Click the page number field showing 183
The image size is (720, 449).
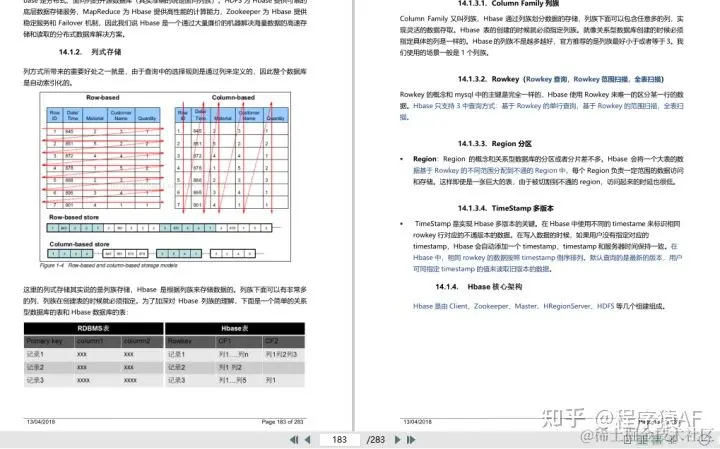pos(339,440)
